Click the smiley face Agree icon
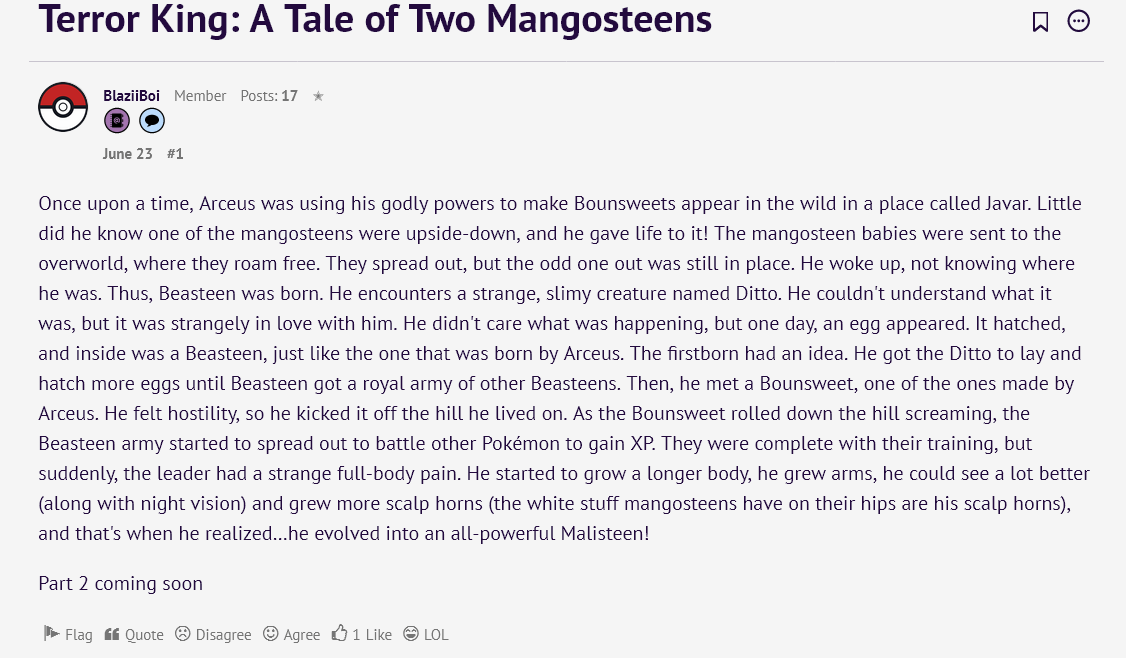The image size is (1126, 658). click(x=271, y=634)
